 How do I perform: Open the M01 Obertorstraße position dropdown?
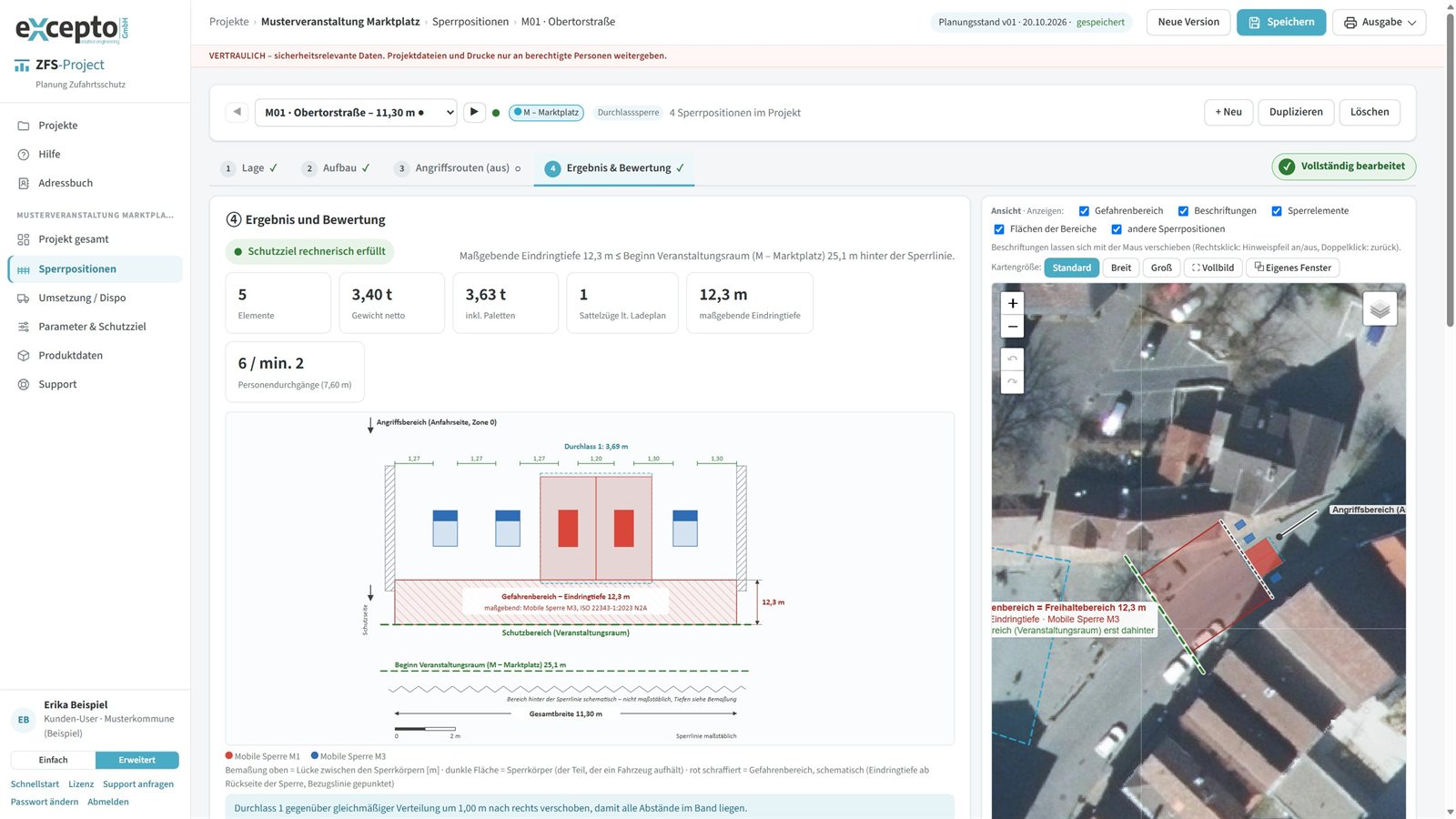[356, 113]
